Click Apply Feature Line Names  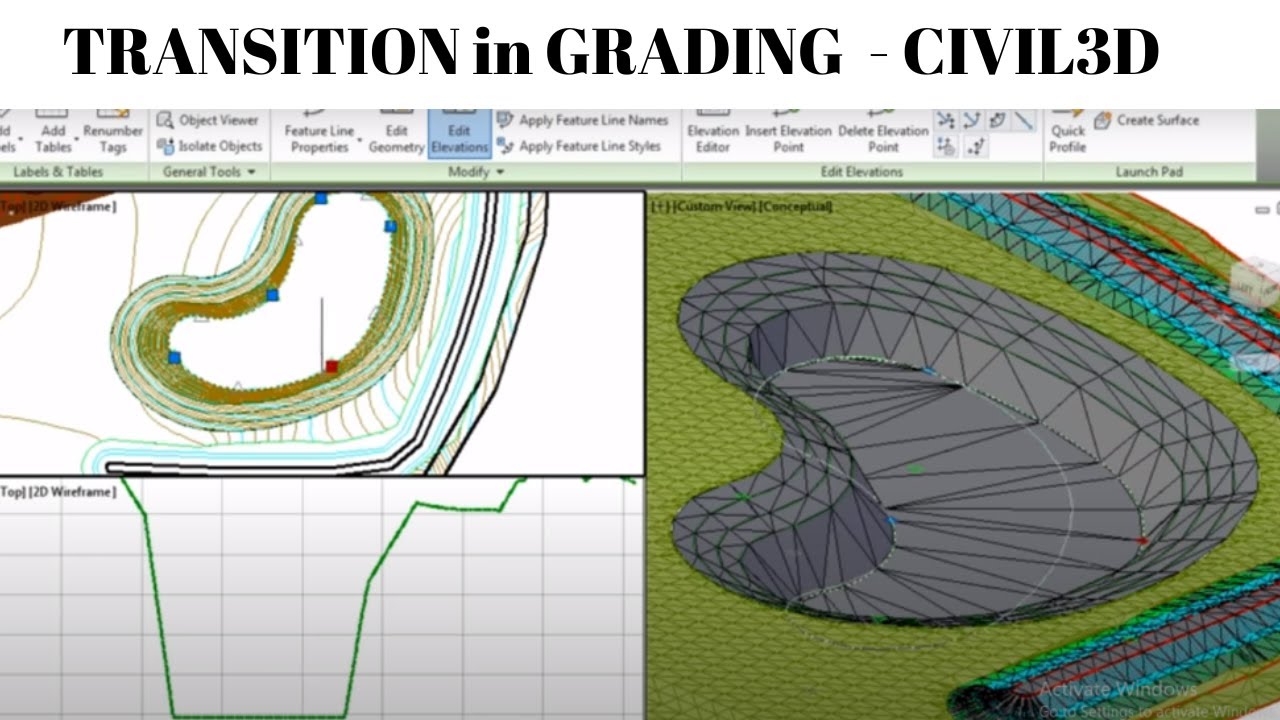point(583,120)
